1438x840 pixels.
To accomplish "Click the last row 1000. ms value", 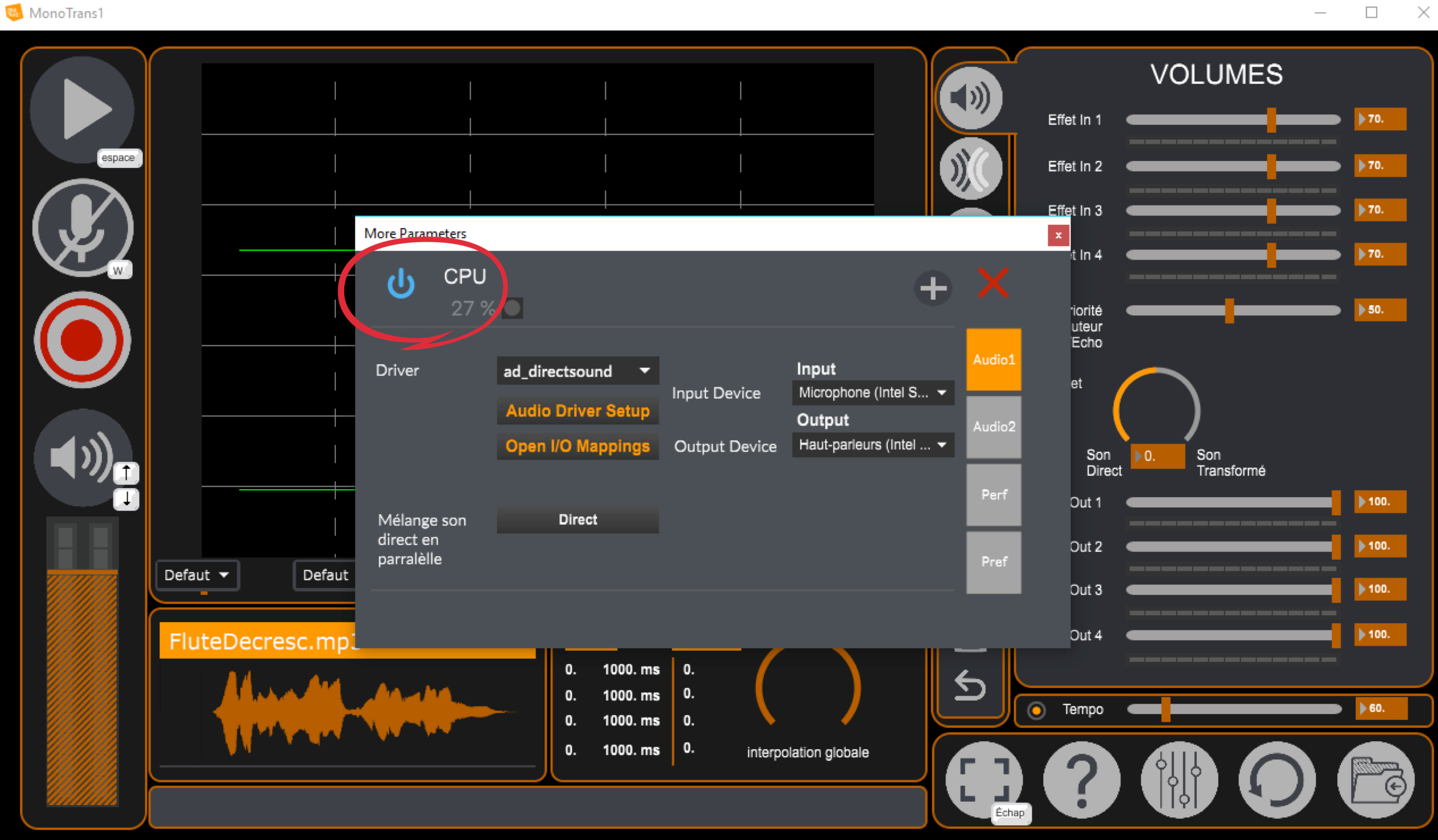I will coord(630,750).
